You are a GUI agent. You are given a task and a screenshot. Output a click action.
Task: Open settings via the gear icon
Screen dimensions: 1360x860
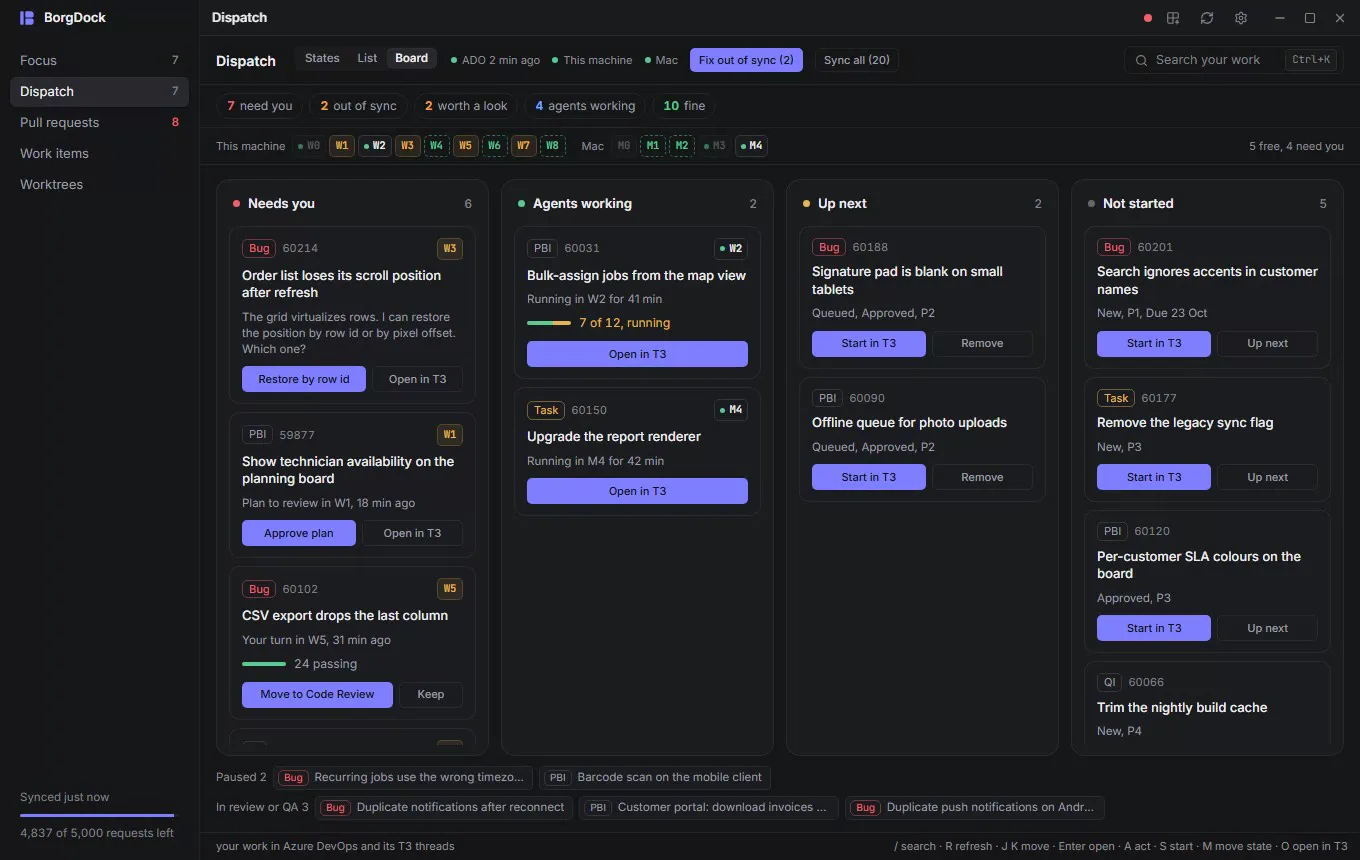[x=1241, y=18]
